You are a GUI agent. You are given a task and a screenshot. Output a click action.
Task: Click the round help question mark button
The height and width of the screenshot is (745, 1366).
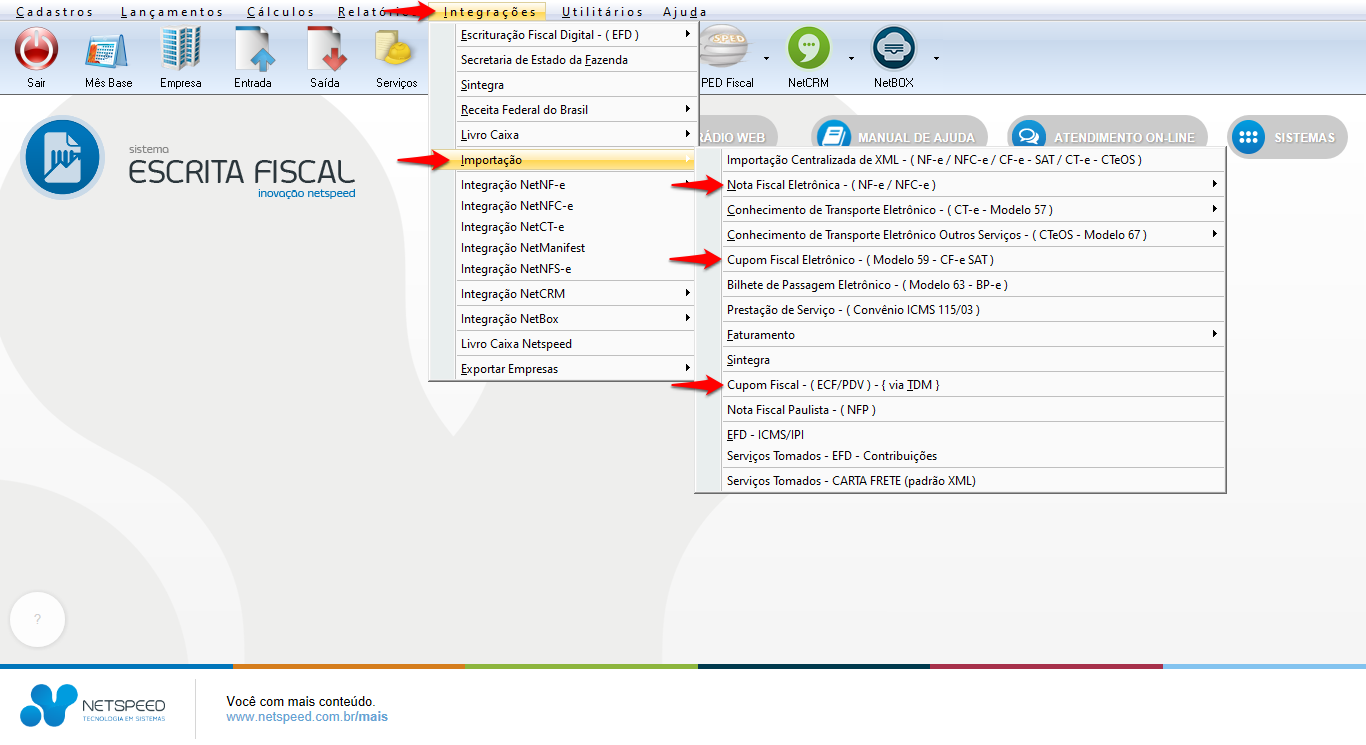(37, 619)
